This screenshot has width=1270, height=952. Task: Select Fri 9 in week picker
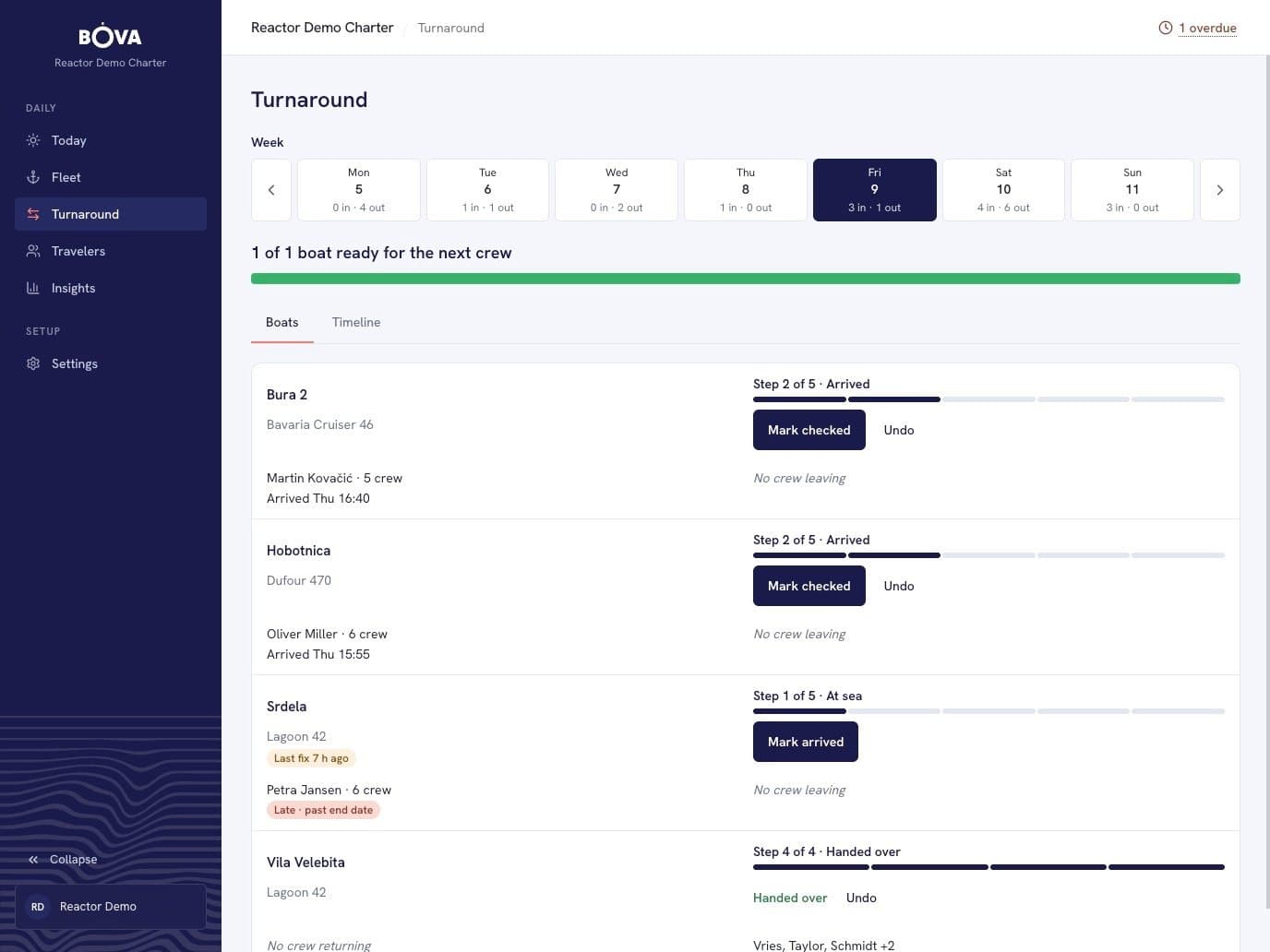click(x=875, y=190)
